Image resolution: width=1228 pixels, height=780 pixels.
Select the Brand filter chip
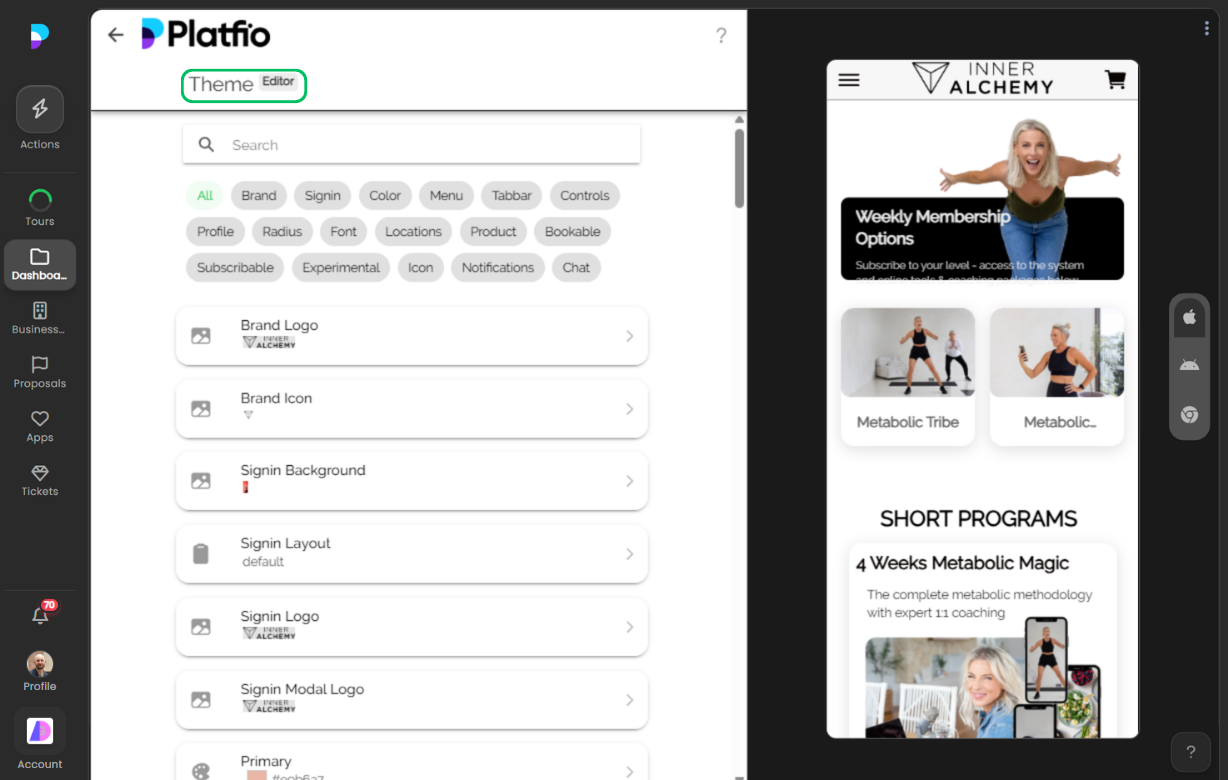coord(258,195)
